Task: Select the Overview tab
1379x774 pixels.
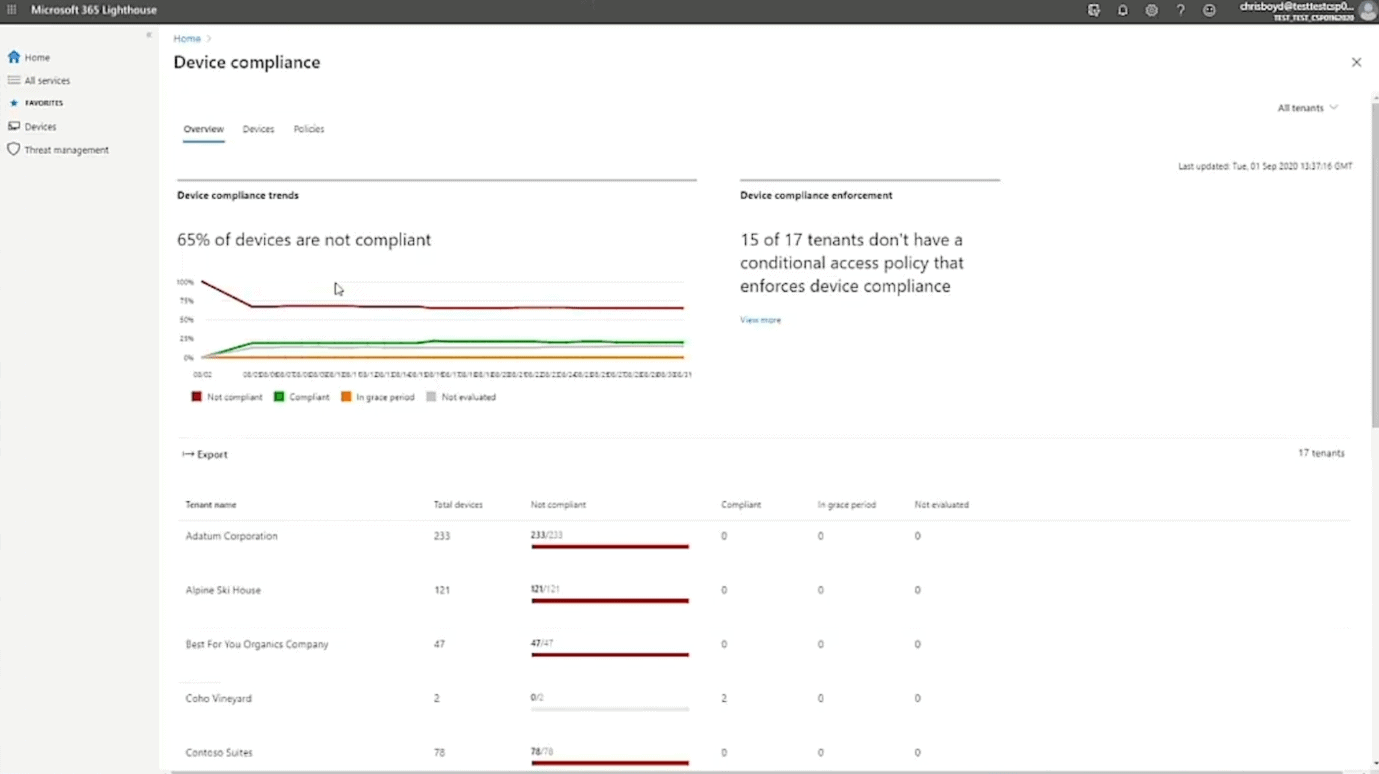Action: (x=203, y=129)
